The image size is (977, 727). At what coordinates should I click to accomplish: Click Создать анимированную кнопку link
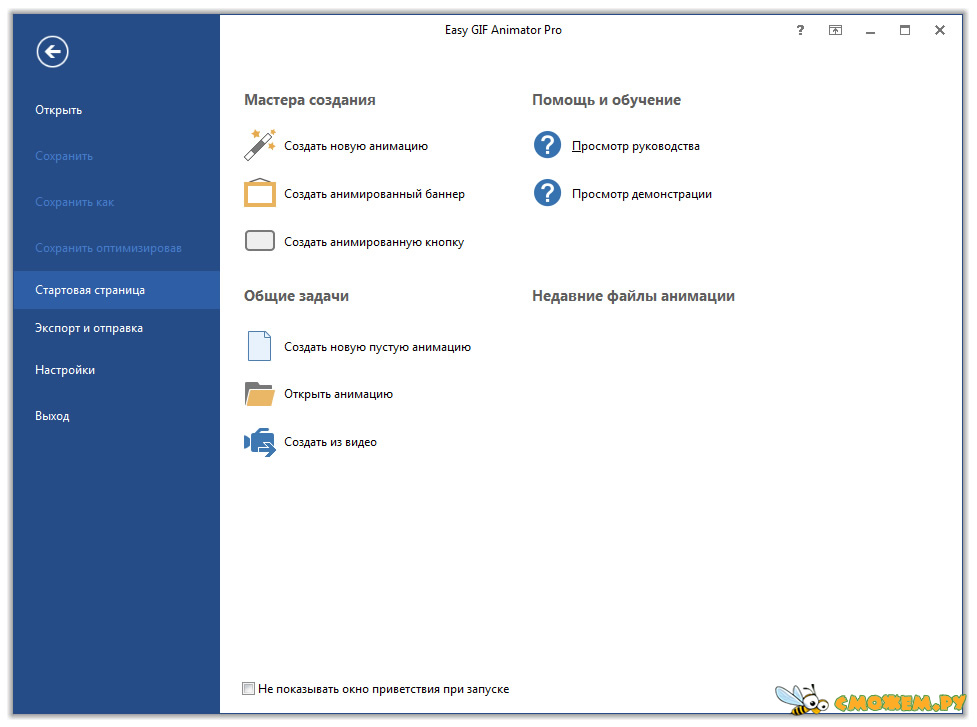[x=374, y=242]
